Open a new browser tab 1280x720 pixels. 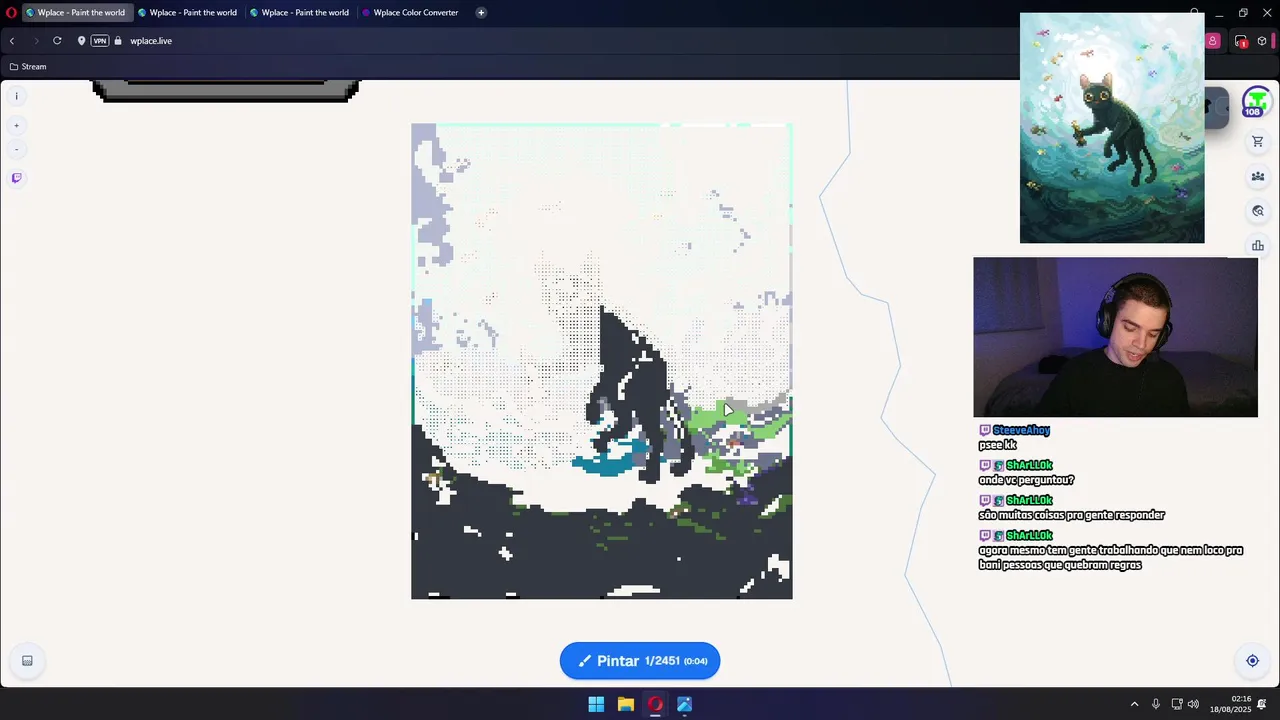click(x=481, y=13)
